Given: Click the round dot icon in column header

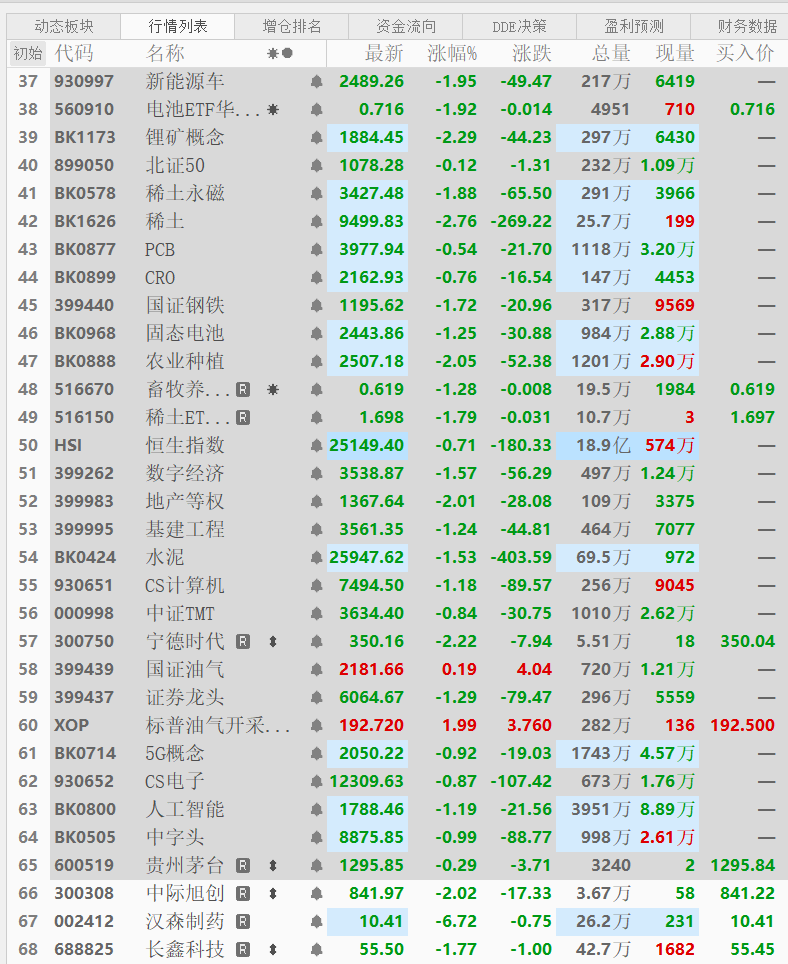Looking at the screenshot, I should tap(287, 53).
